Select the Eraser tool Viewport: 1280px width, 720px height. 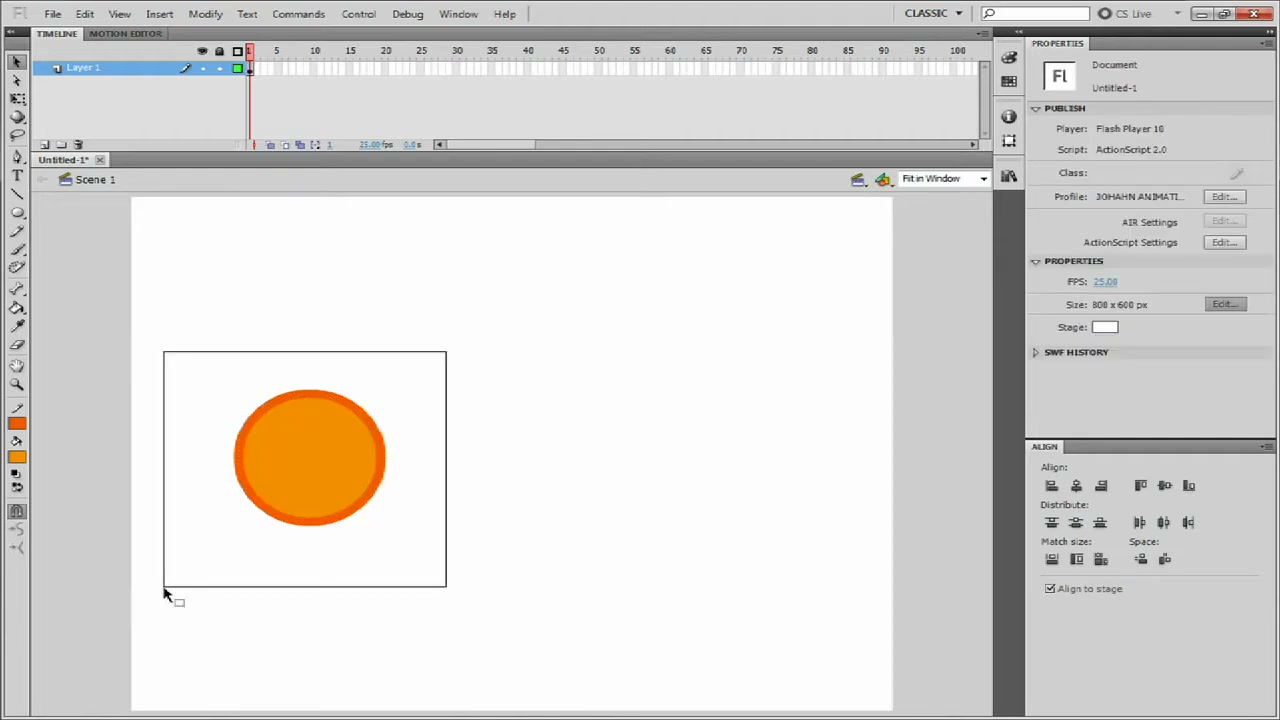coord(17,345)
